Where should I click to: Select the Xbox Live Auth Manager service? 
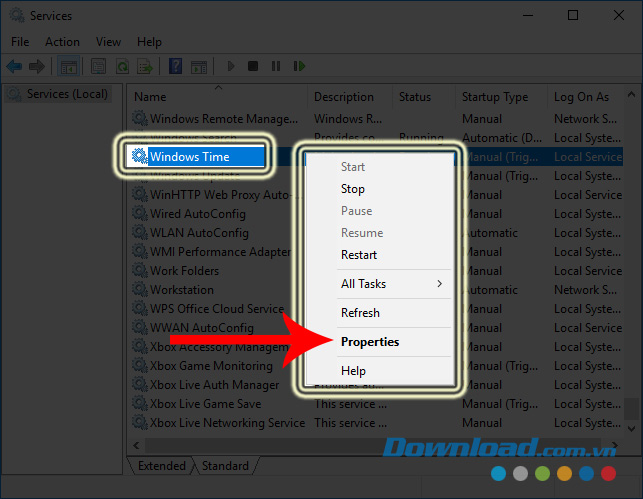214,385
